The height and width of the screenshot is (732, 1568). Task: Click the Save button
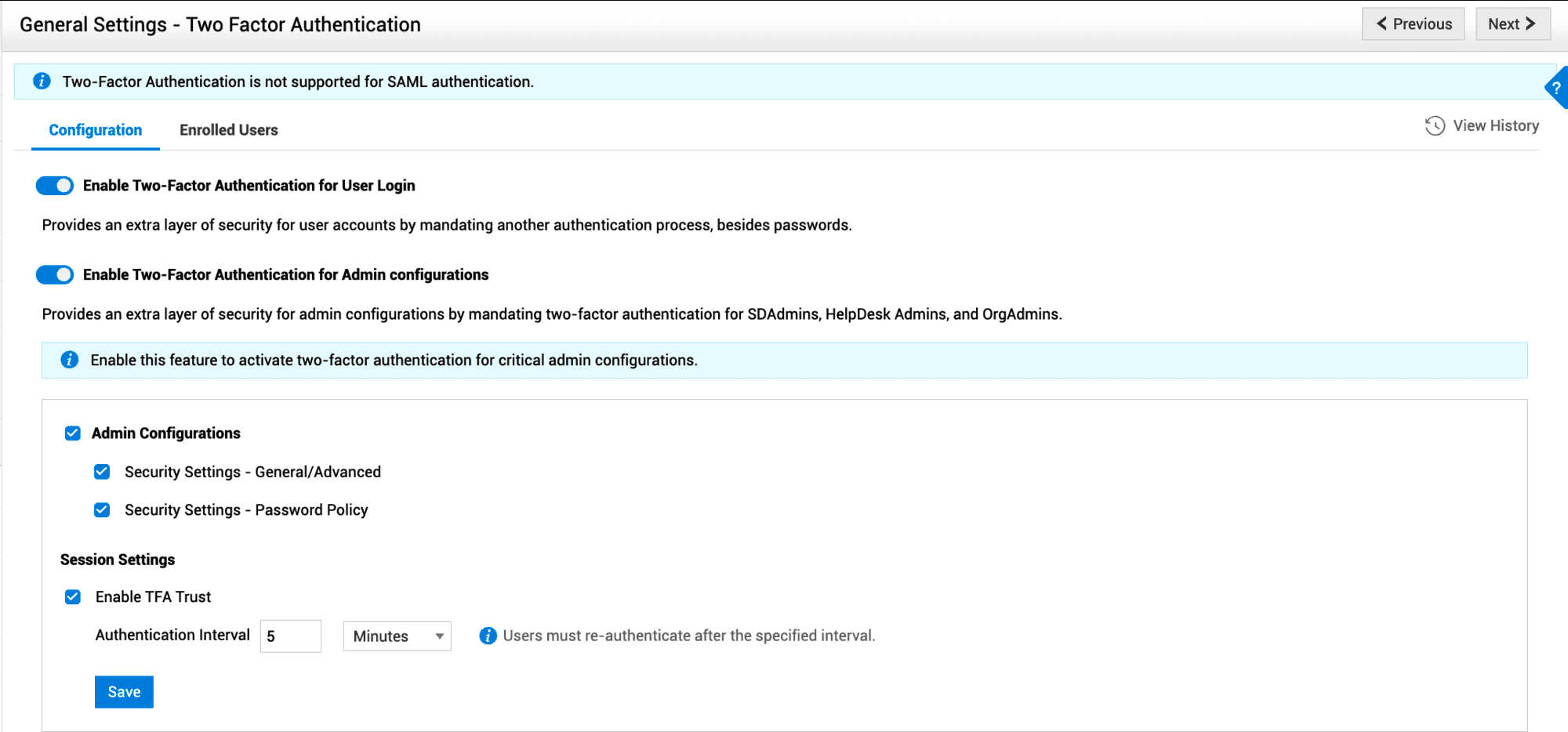pyautogui.click(x=124, y=692)
